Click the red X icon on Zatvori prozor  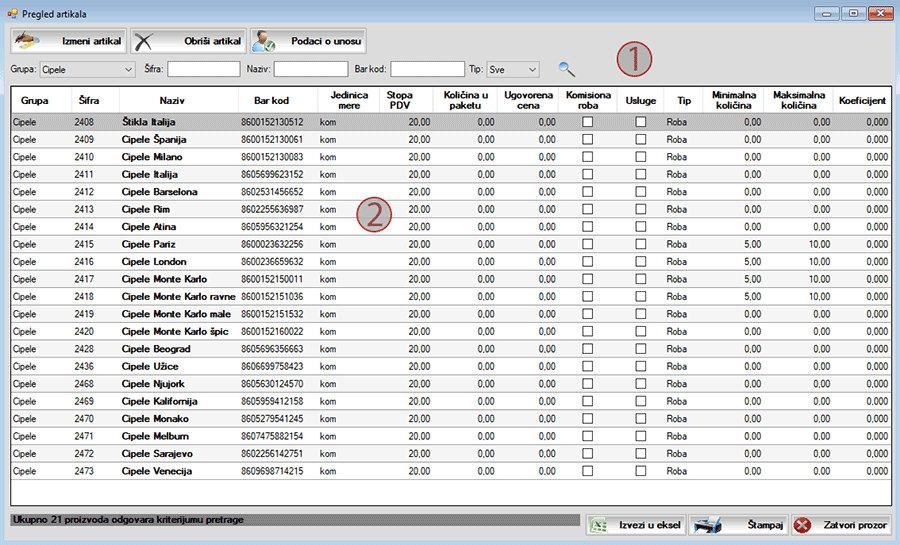click(x=802, y=525)
